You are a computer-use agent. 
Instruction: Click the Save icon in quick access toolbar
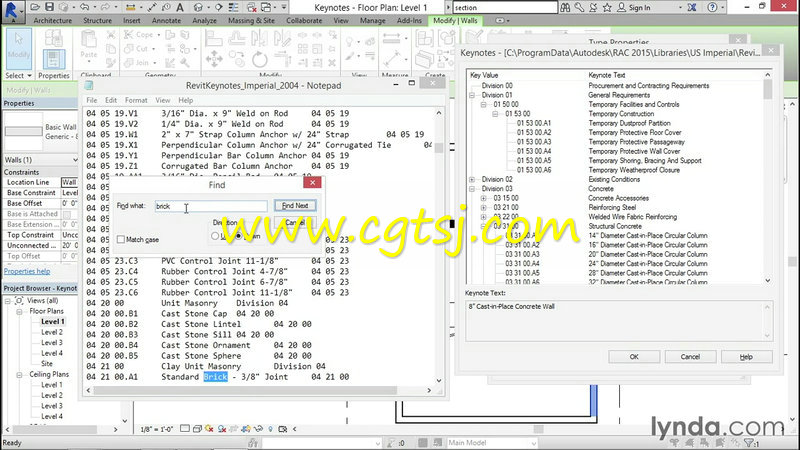49,7
